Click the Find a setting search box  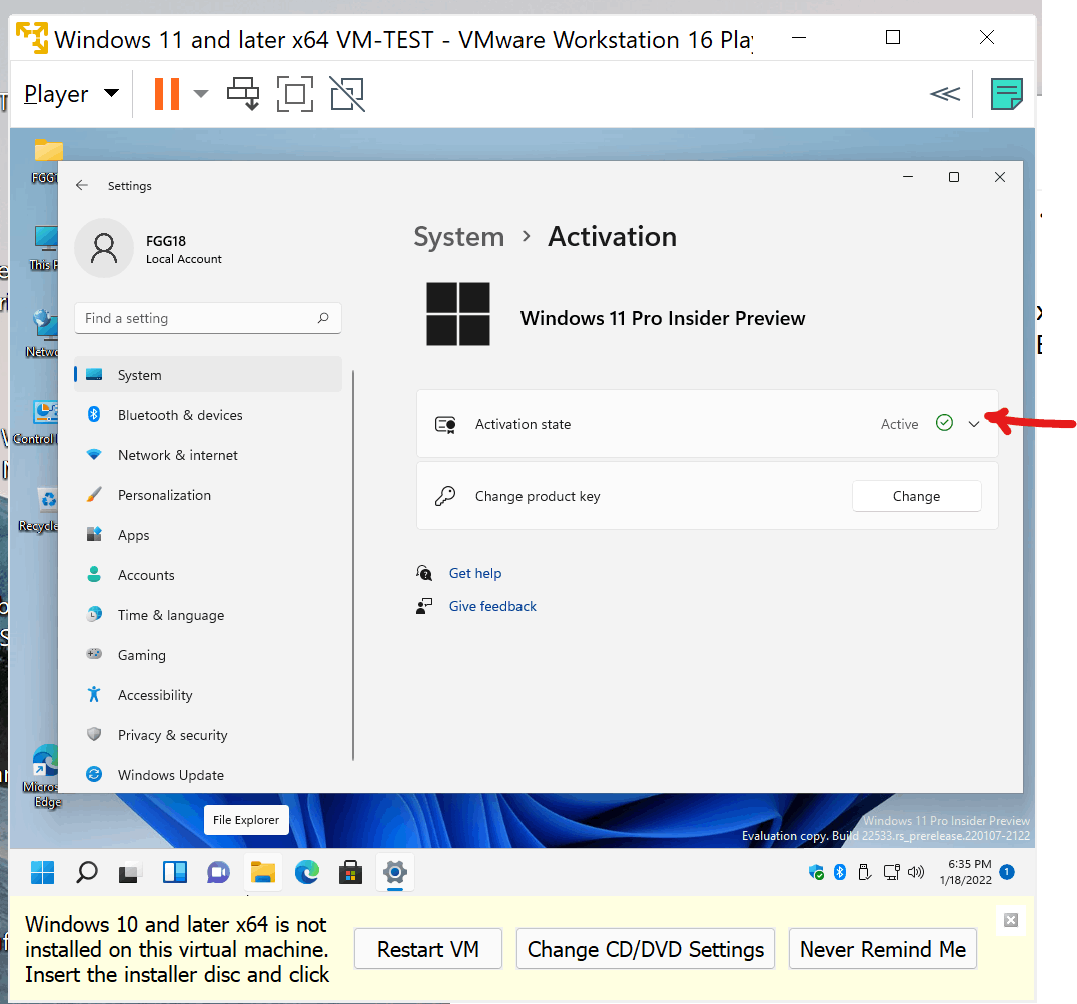(207, 318)
